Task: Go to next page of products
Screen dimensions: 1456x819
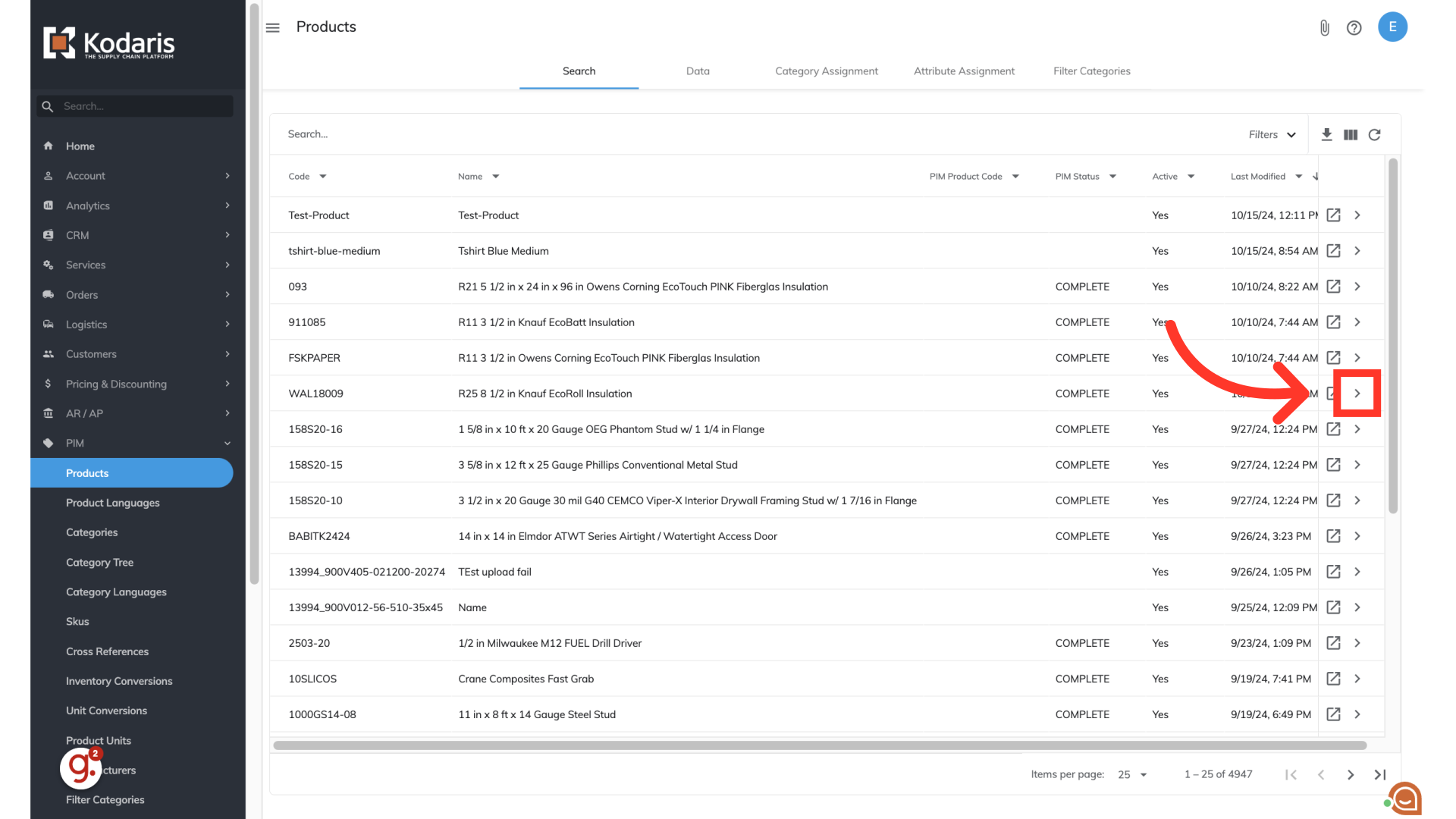Action: coord(1351,774)
